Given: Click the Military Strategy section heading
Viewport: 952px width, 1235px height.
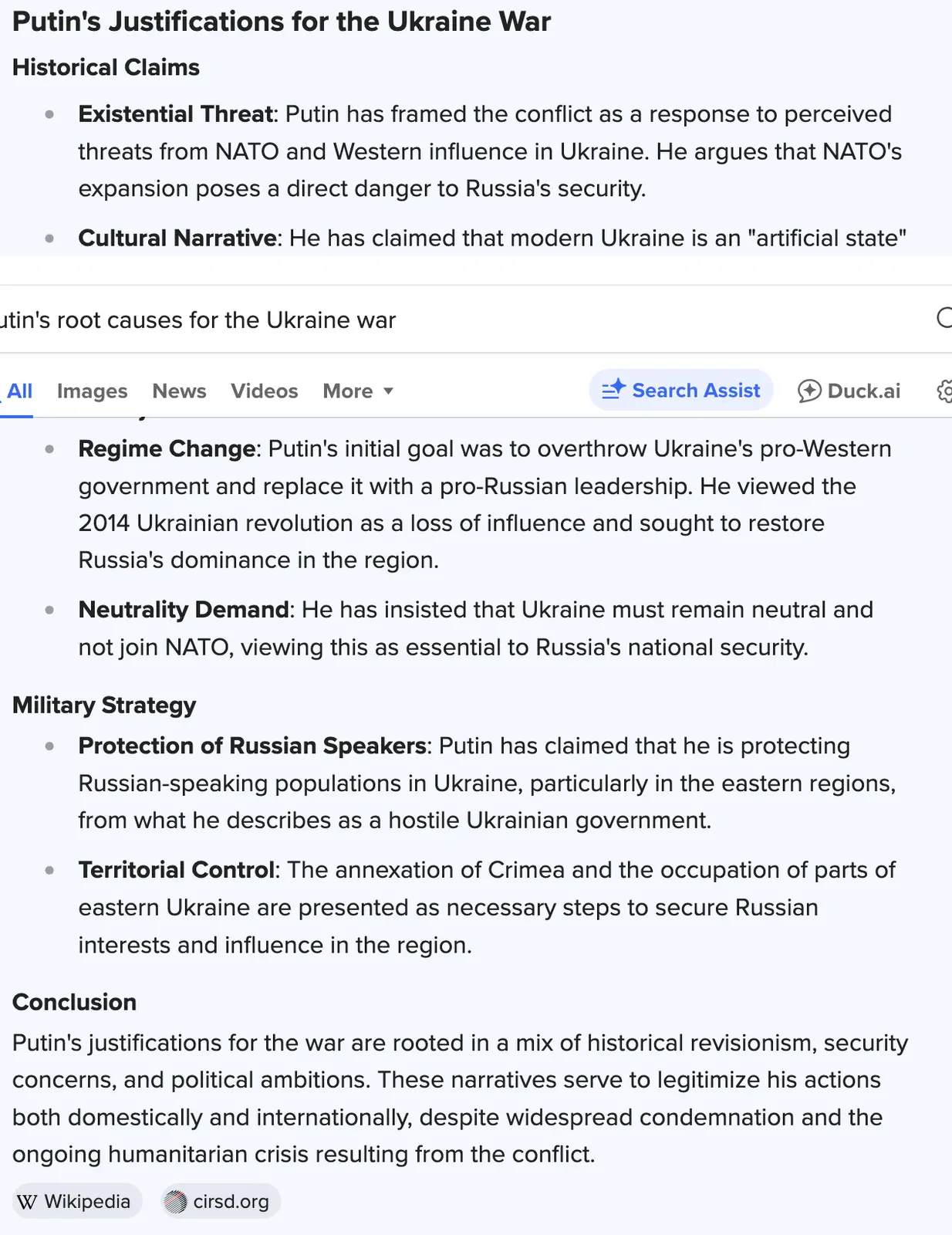Looking at the screenshot, I should click(x=104, y=705).
